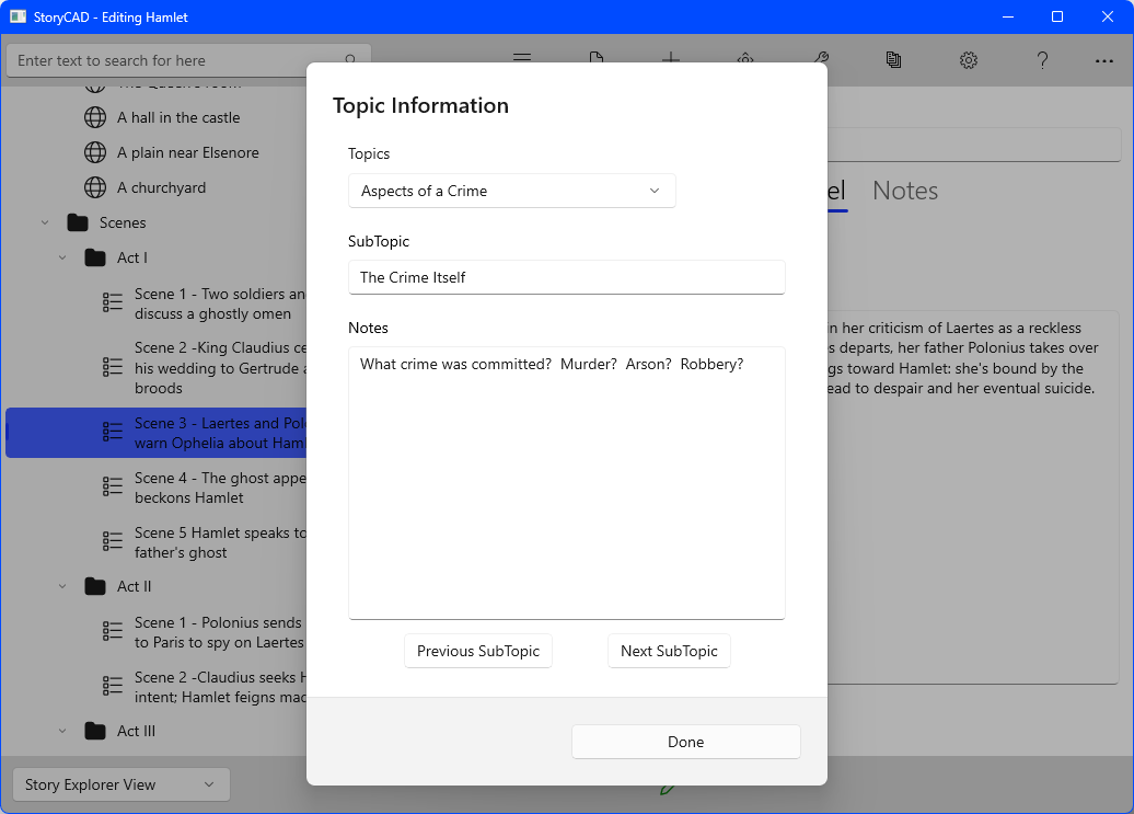Image resolution: width=1134 pixels, height=814 pixels.
Task: Select the Act III node label
Action: click(x=136, y=731)
